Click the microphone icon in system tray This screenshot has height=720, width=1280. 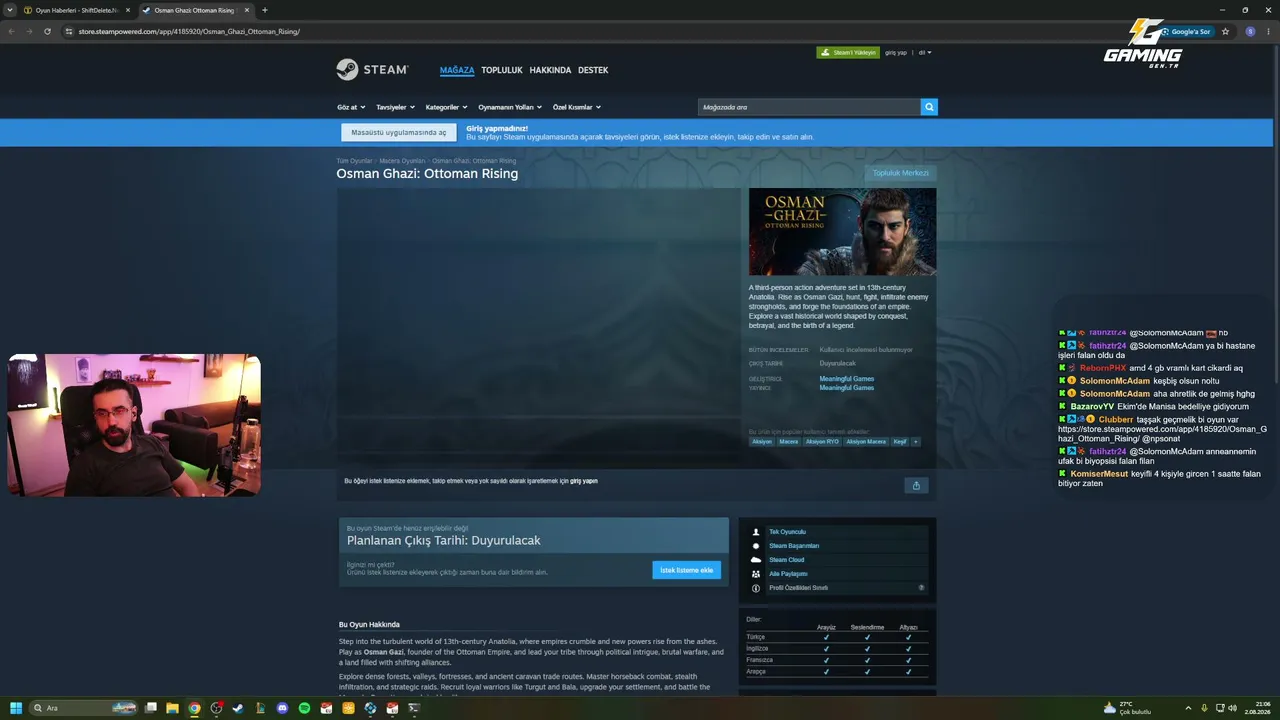coord(1204,708)
